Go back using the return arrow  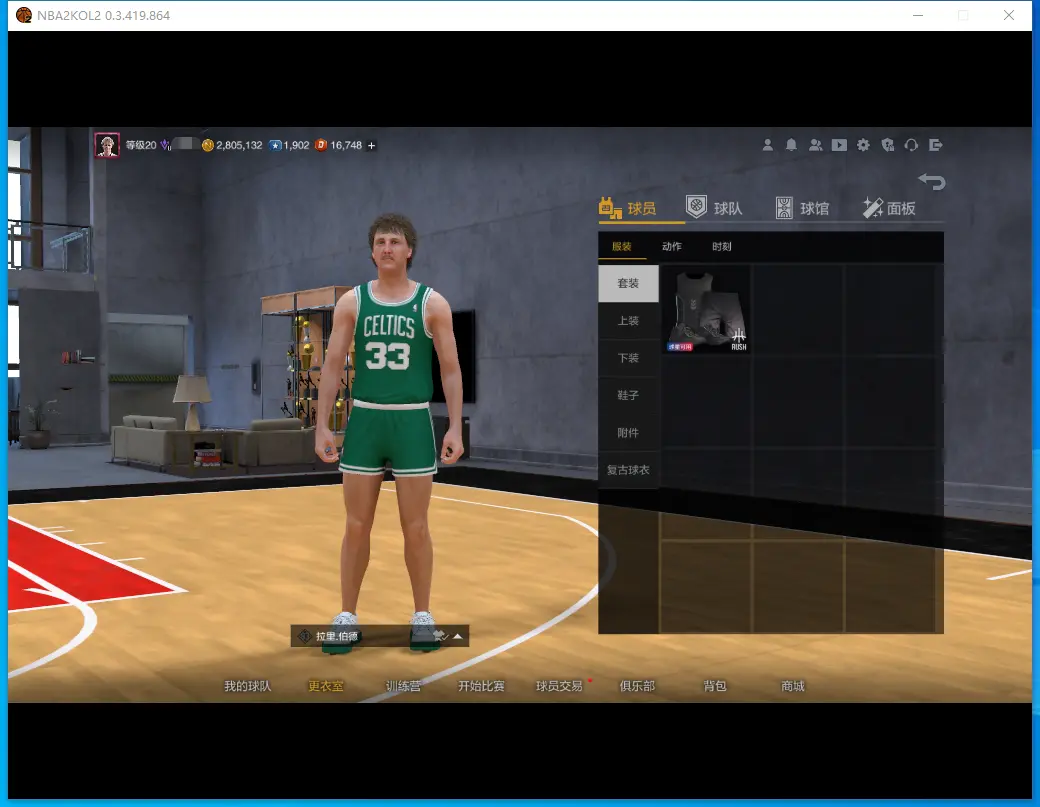coord(932,181)
